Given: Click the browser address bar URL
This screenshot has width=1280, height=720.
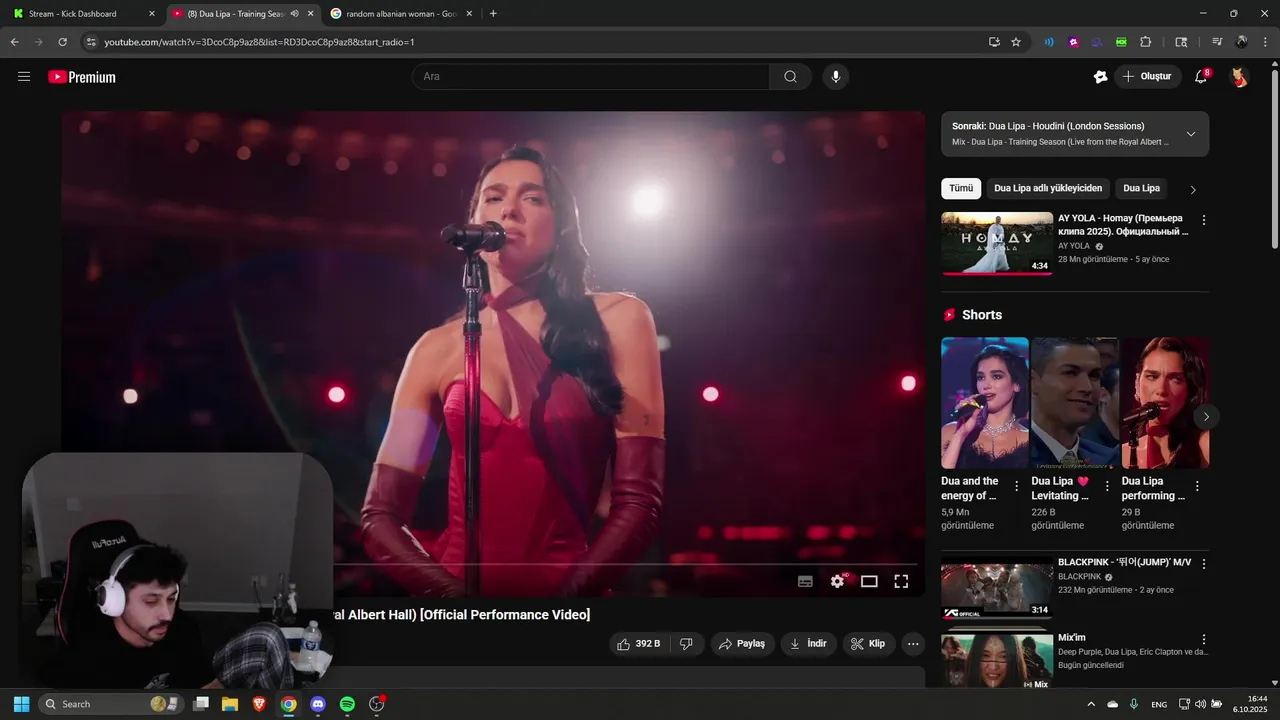Looking at the screenshot, I should coord(259,42).
